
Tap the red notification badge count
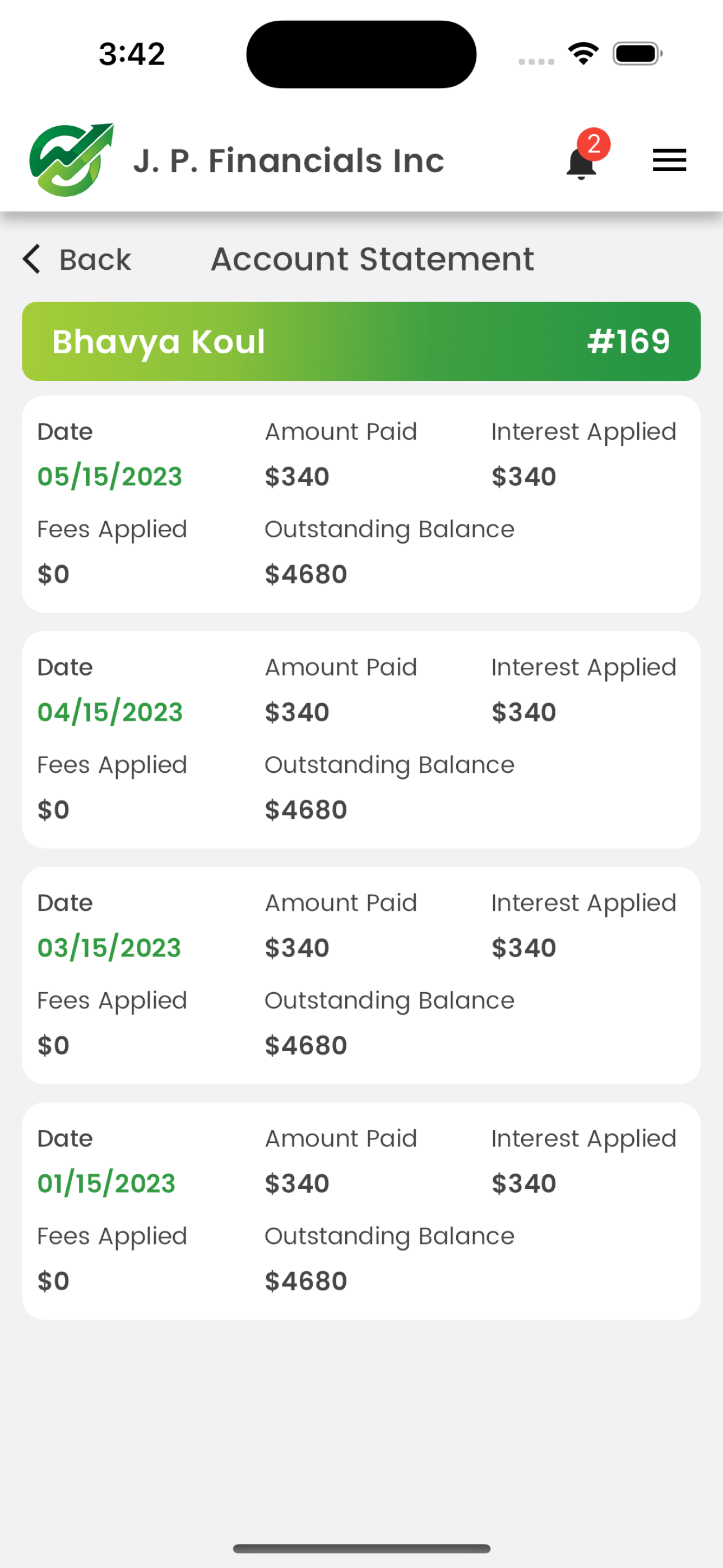click(x=594, y=144)
